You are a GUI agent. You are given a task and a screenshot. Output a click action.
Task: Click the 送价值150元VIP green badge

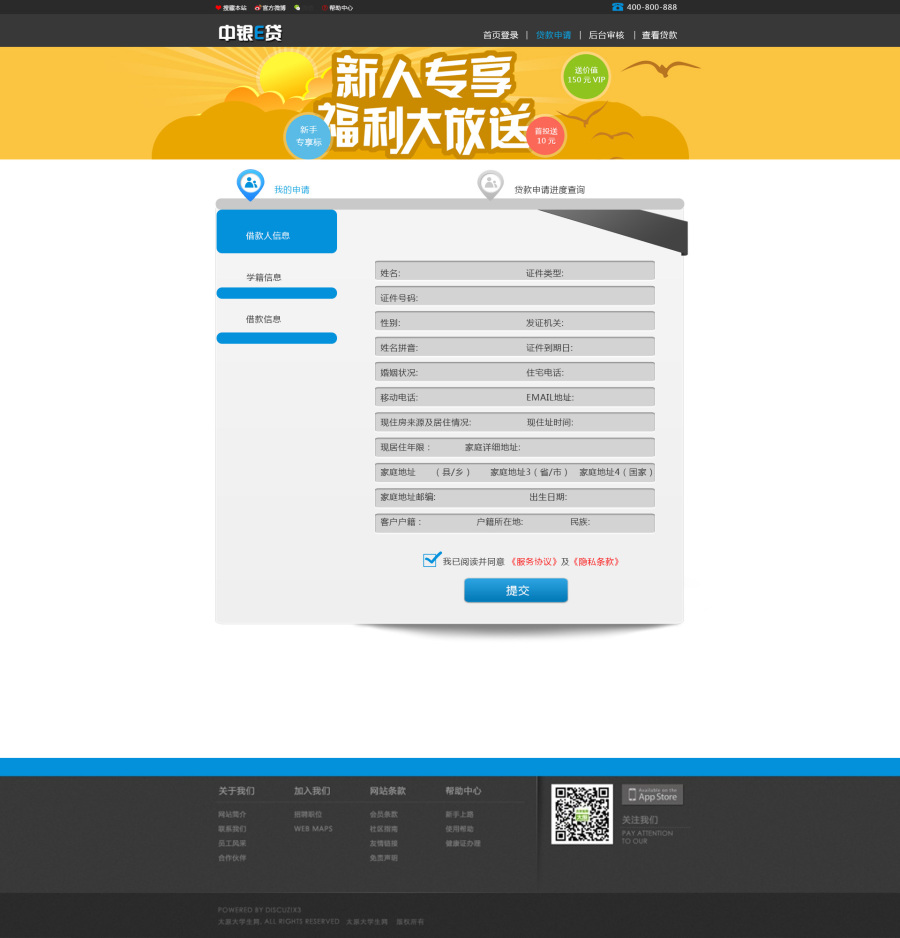[x=585, y=76]
